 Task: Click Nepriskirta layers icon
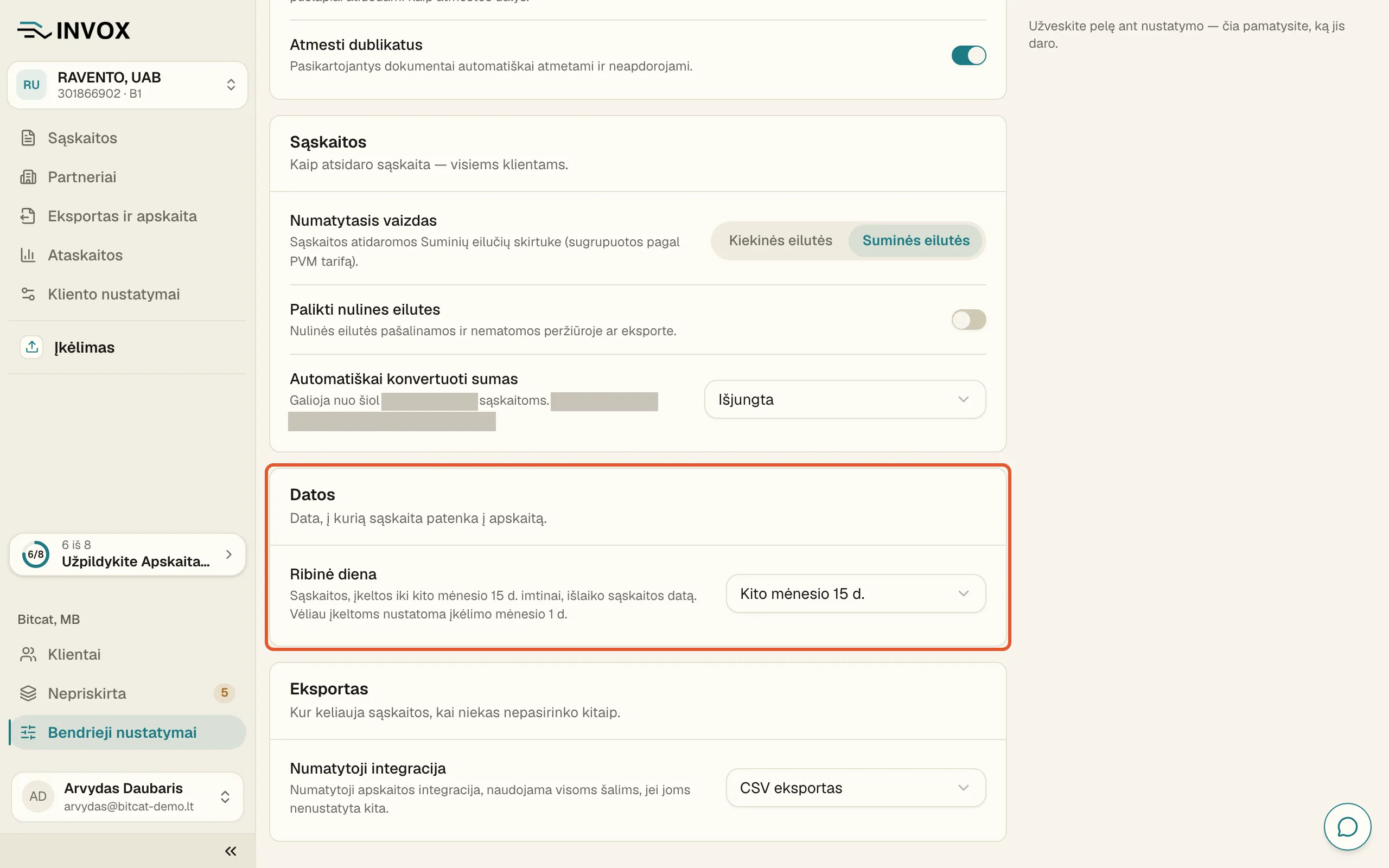tap(28, 693)
